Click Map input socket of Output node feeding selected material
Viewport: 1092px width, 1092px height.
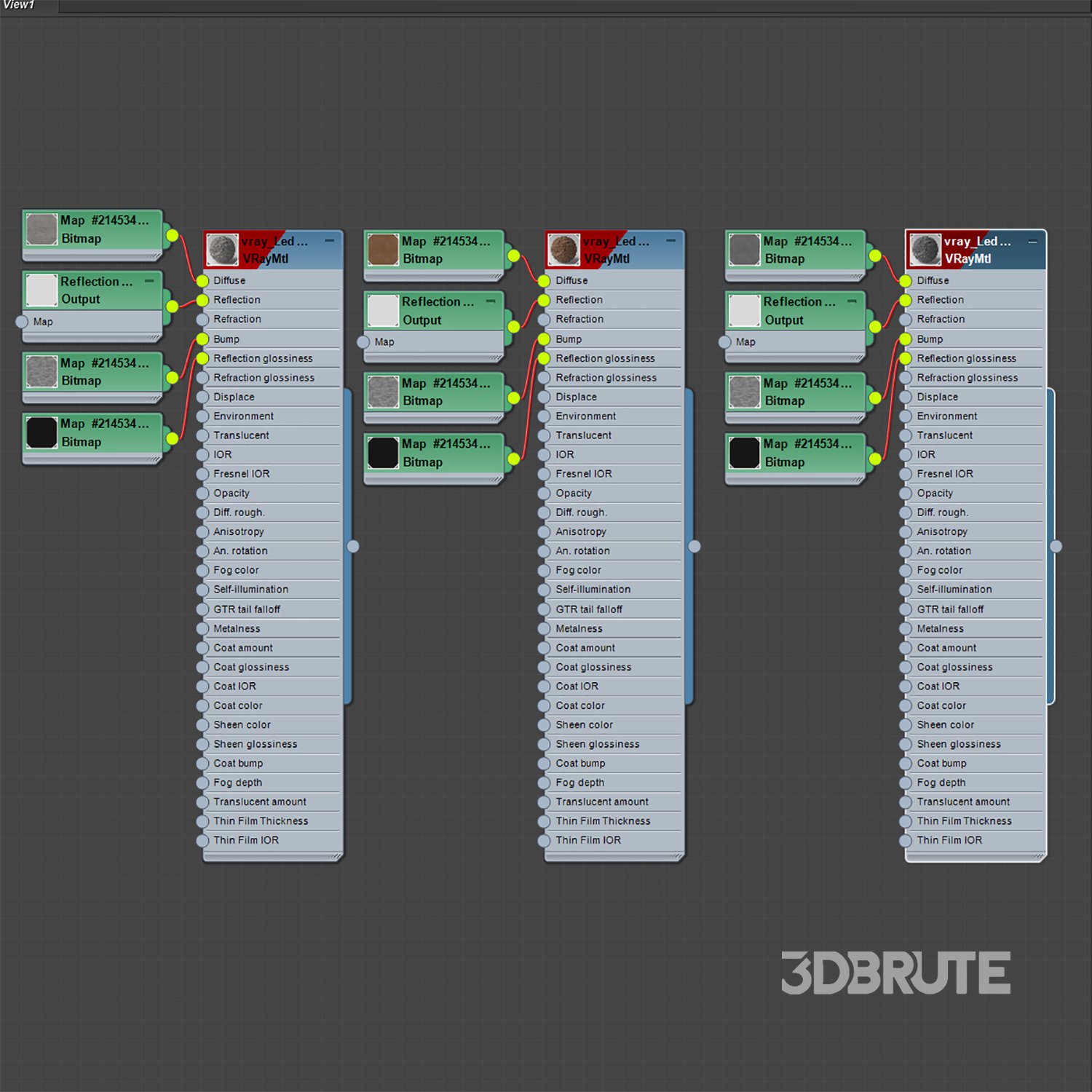pyautogui.click(x=724, y=342)
